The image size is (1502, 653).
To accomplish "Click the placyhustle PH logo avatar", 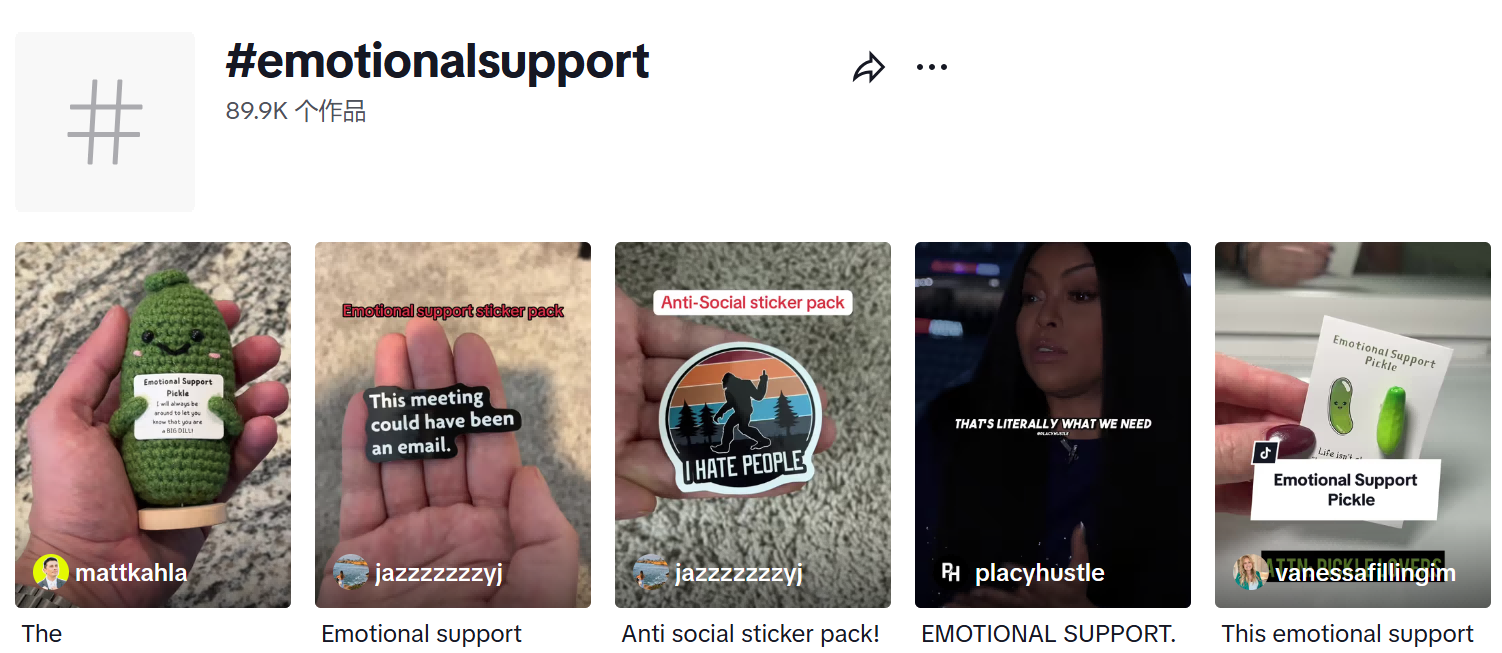I will point(951,573).
